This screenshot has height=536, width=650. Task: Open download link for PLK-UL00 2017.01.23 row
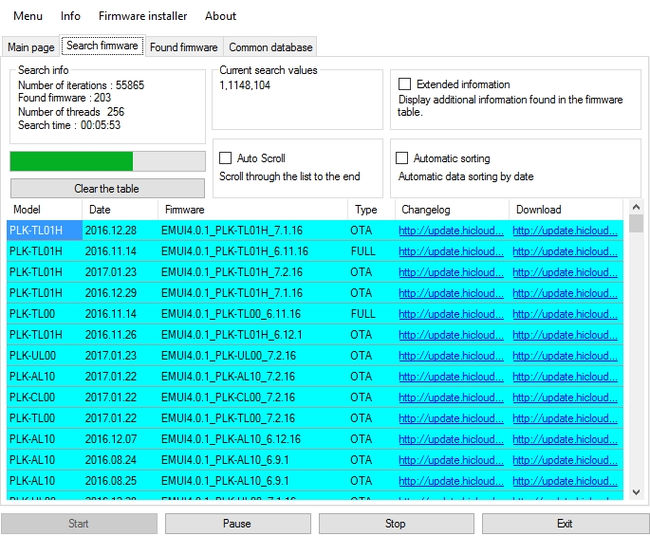[565, 355]
